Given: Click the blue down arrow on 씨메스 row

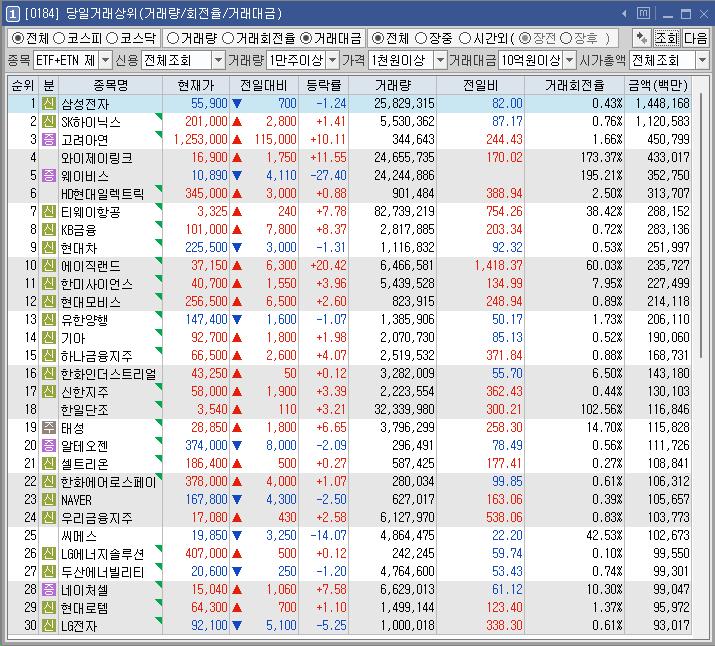Looking at the screenshot, I should coord(237,536).
